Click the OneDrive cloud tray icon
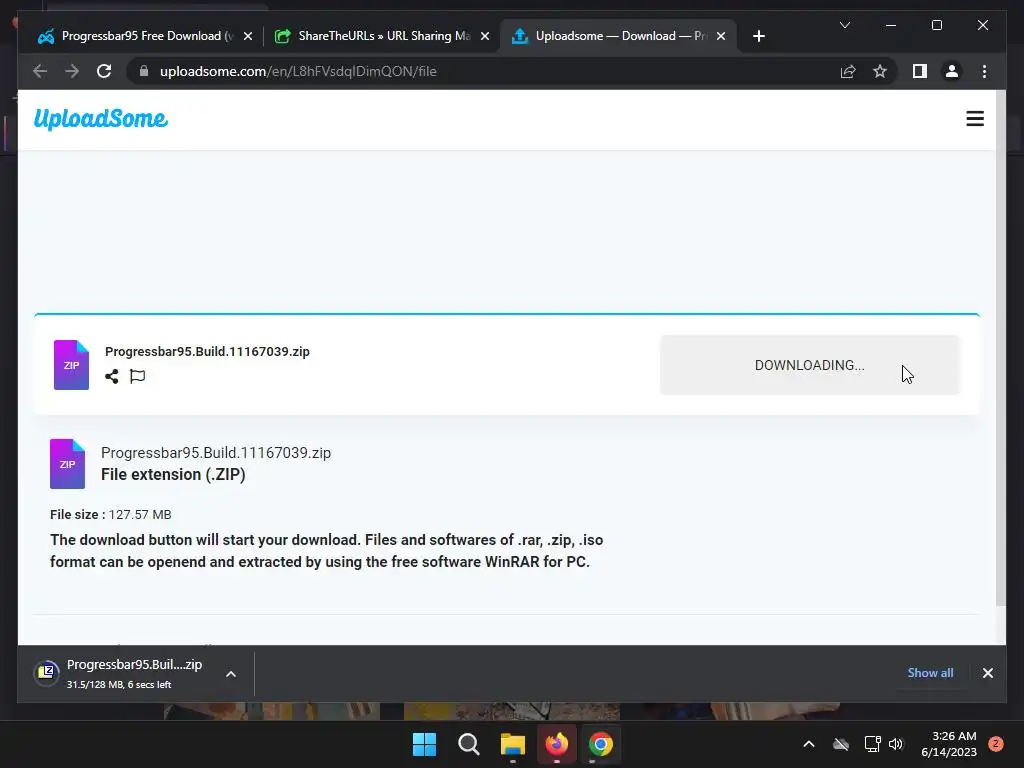Viewport: 1024px width, 768px height. click(841, 744)
